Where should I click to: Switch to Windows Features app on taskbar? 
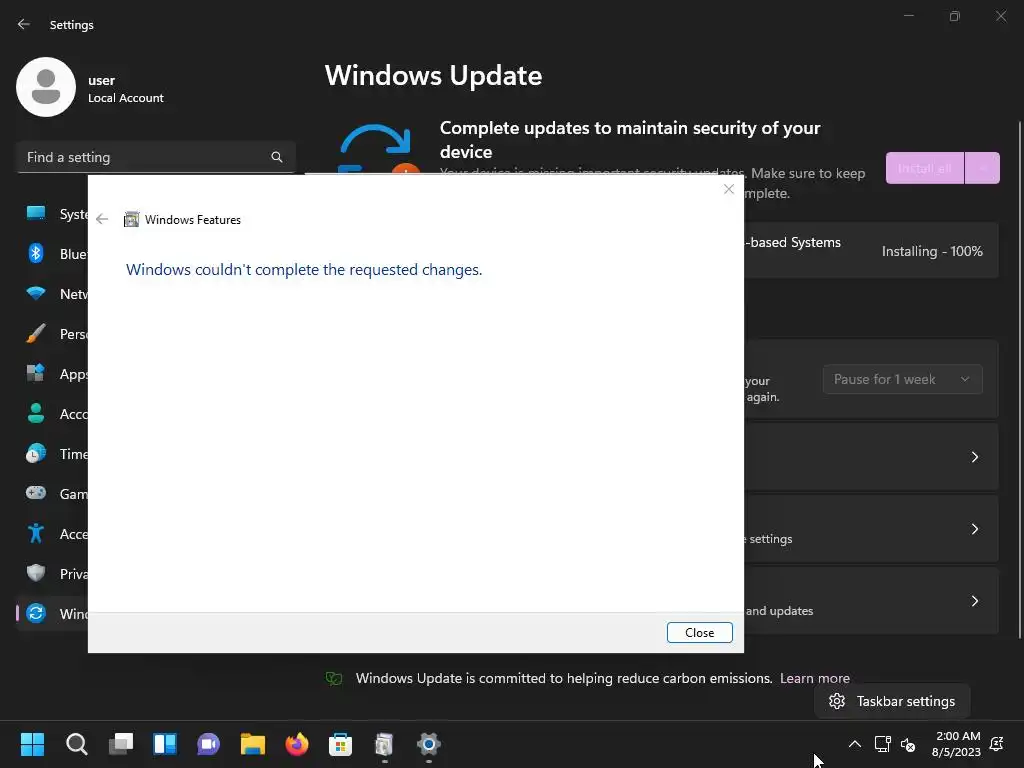coord(384,744)
